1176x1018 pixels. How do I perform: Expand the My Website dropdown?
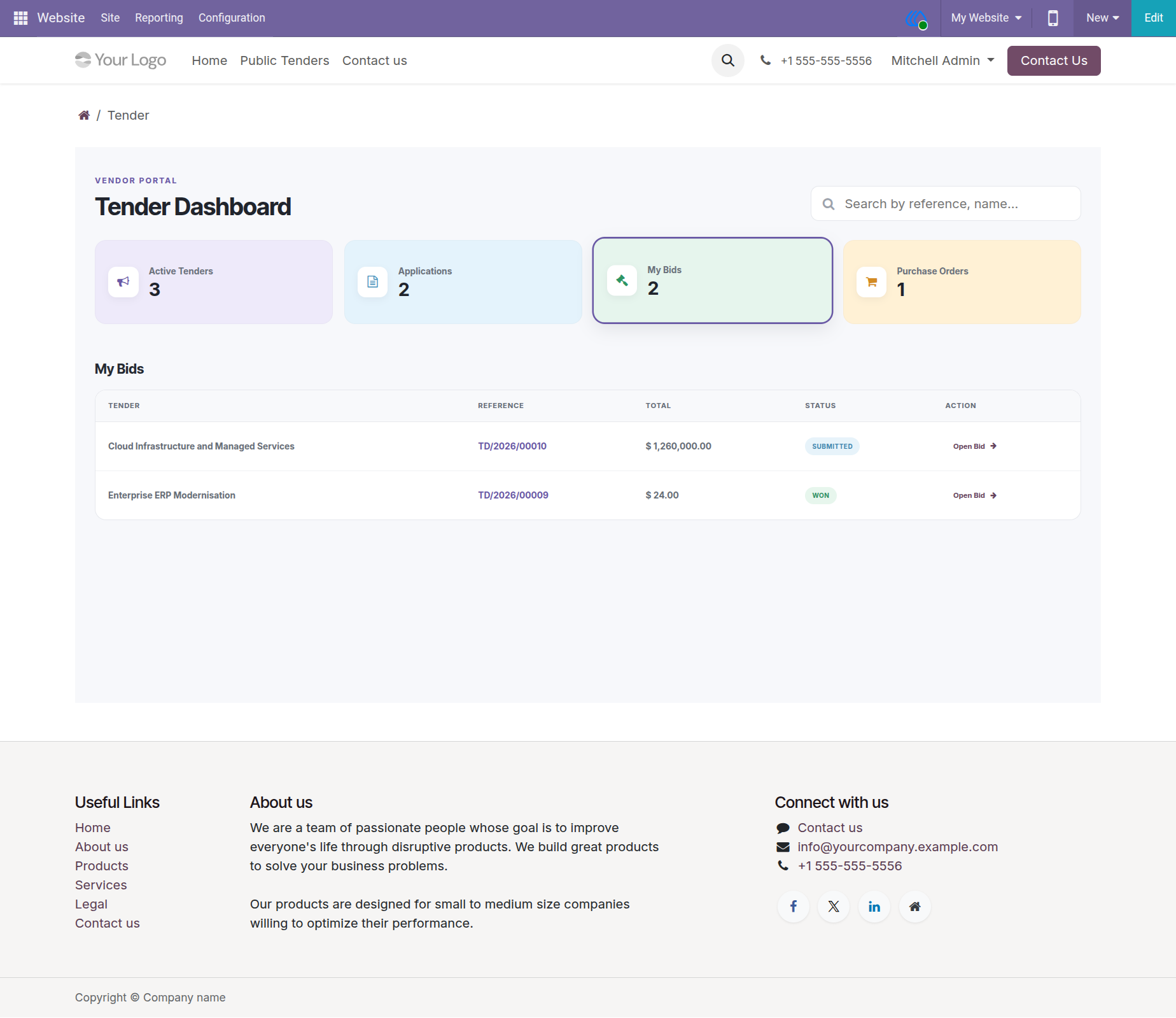click(x=986, y=18)
